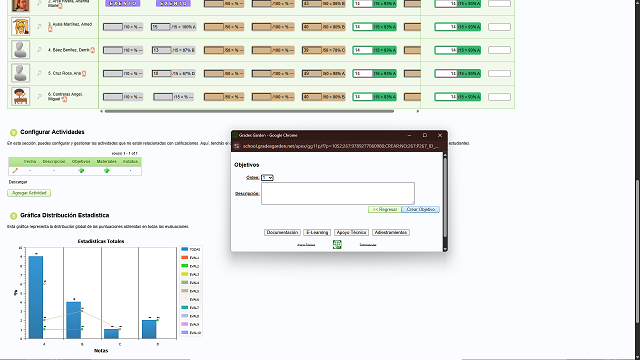Click the horizontal scrollbar thumb under the grades table
This screenshot has width=640, height=360.
249,111
